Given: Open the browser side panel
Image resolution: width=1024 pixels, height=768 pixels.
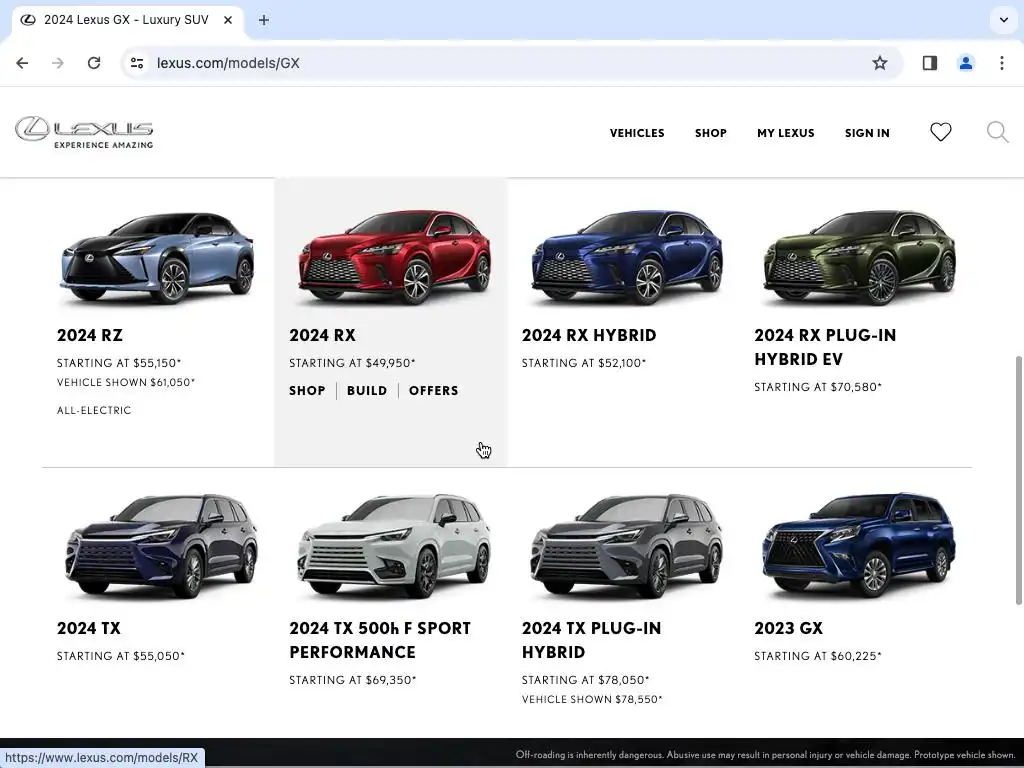Looking at the screenshot, I should (x=930, y=63).
